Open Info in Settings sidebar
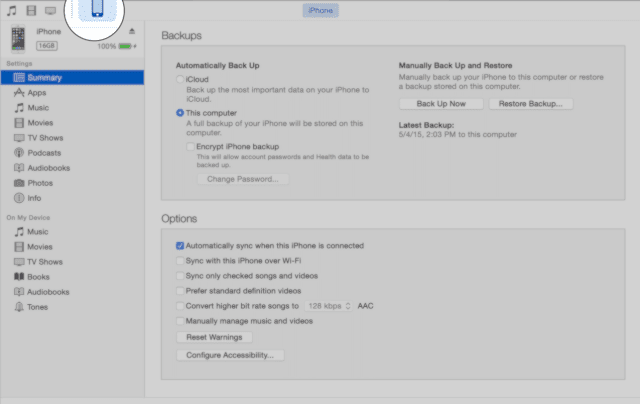 (72, 198)
